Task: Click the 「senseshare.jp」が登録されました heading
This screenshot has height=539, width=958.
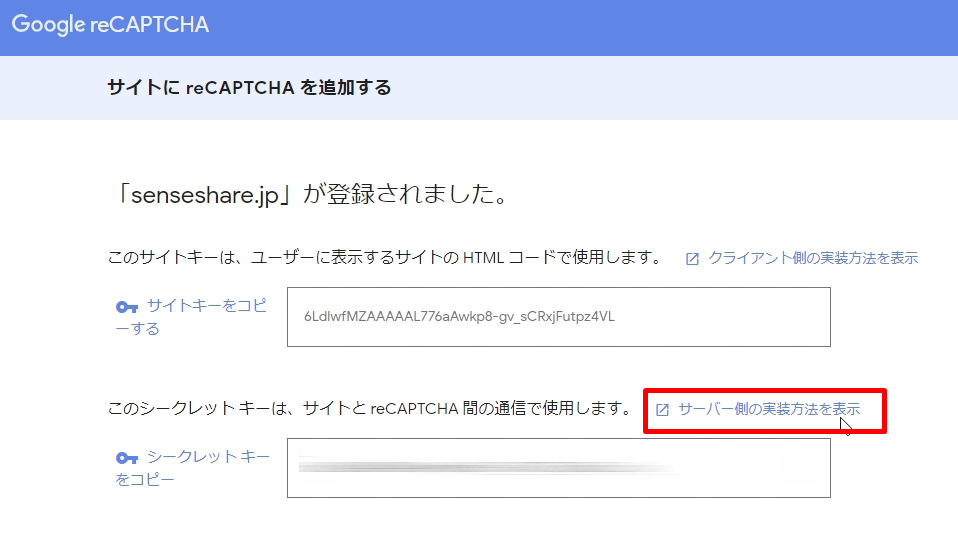Action: pos(311,194)
